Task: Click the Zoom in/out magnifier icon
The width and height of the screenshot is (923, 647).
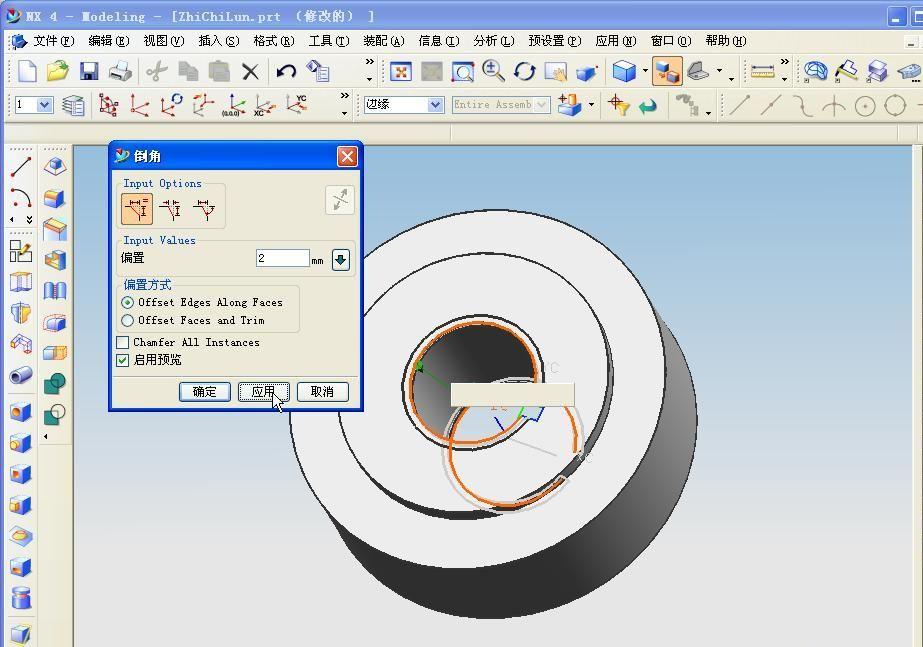Action: (493, 71)
